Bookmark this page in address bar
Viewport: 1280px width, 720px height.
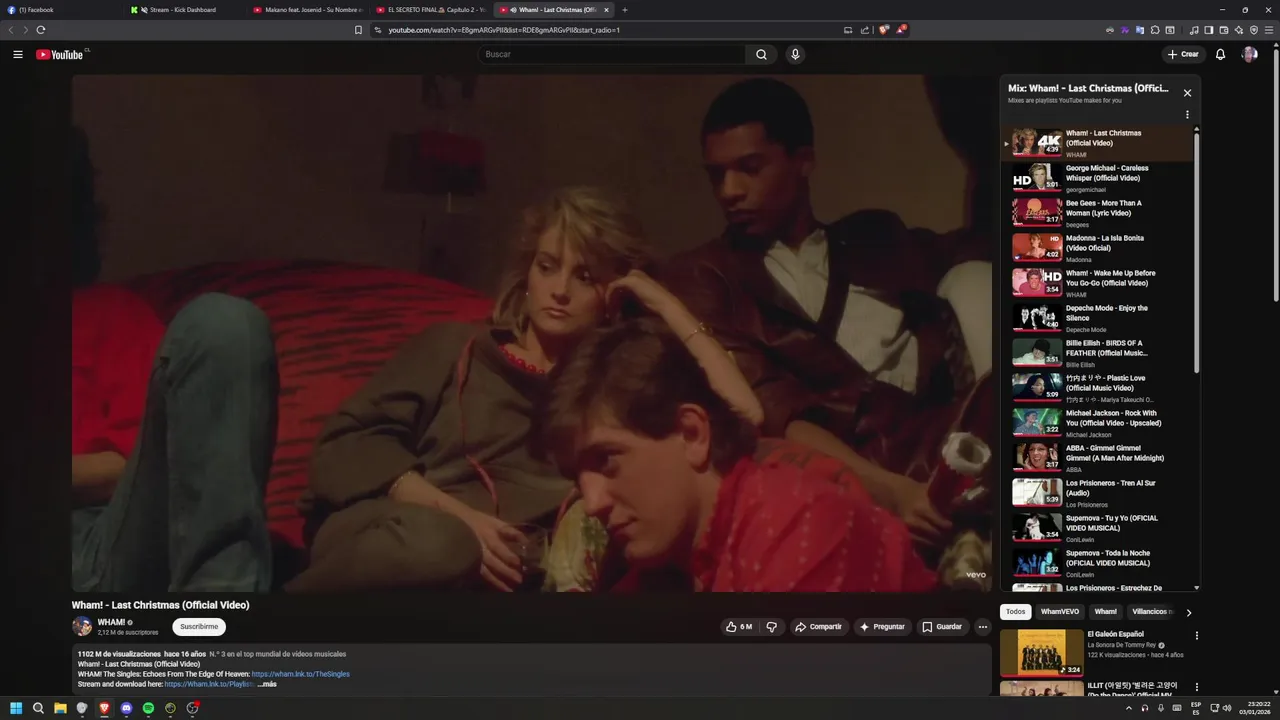pyautogui.click(x=358, y=30)
